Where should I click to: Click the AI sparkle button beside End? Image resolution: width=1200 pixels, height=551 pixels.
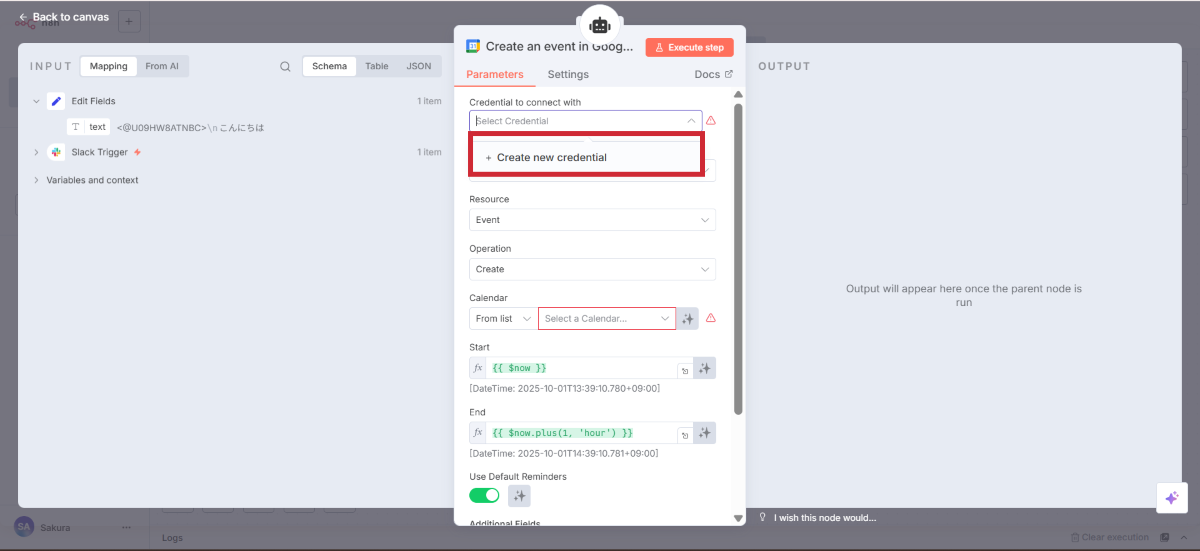pos(705,433)
